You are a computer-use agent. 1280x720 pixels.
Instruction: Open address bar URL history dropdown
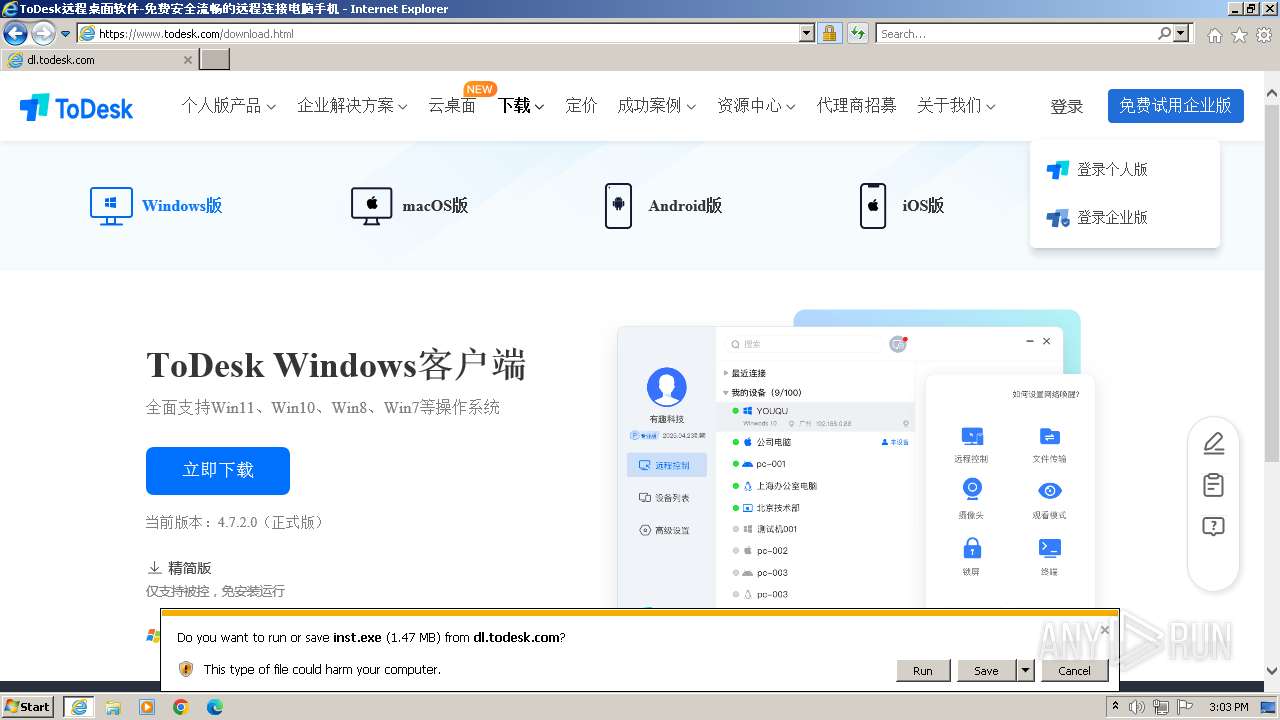pyautogui.click(x=807, y=33)
